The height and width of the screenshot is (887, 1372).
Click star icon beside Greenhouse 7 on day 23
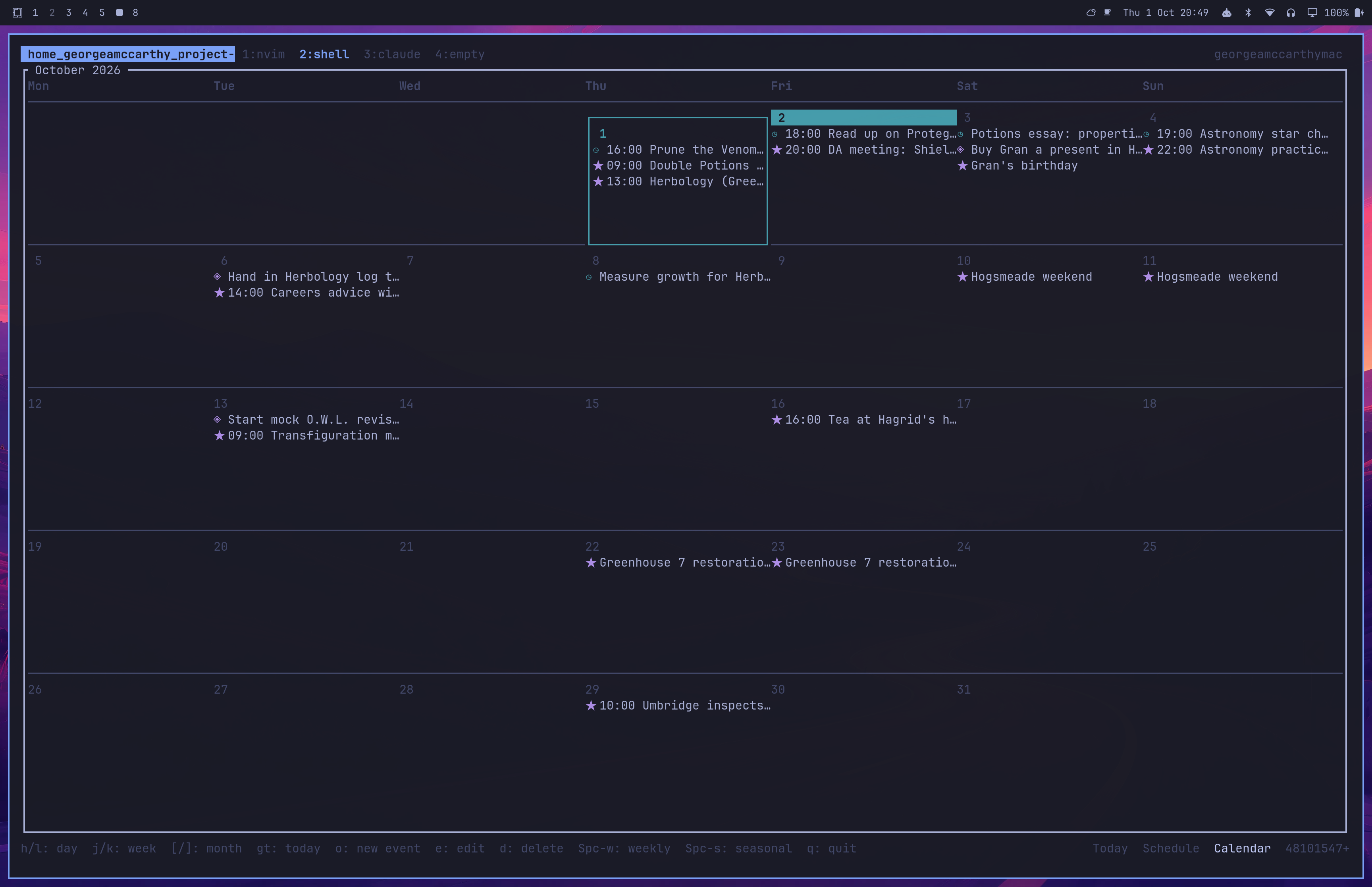777,562
